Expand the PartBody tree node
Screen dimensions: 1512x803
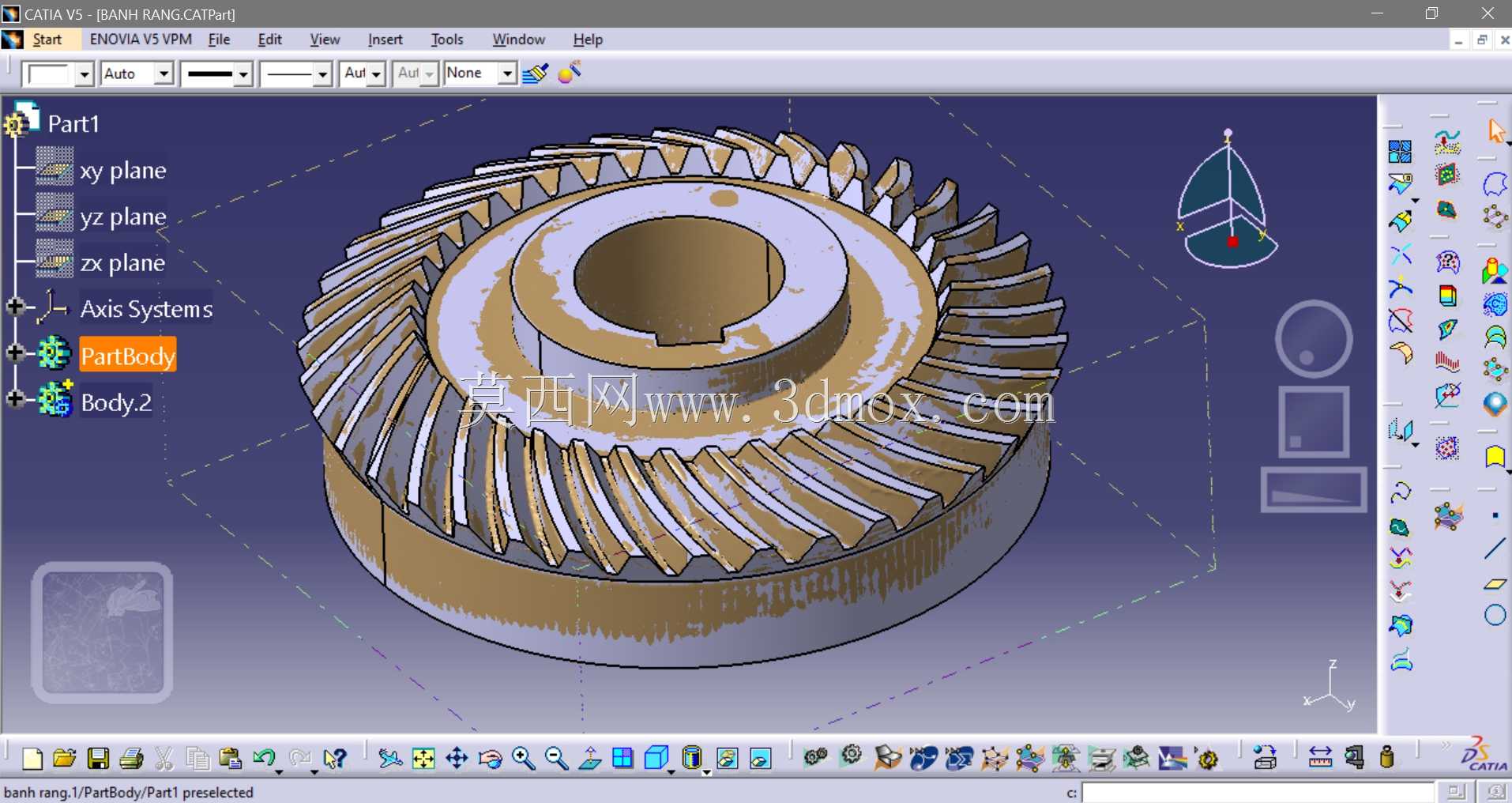coord(14,352)
